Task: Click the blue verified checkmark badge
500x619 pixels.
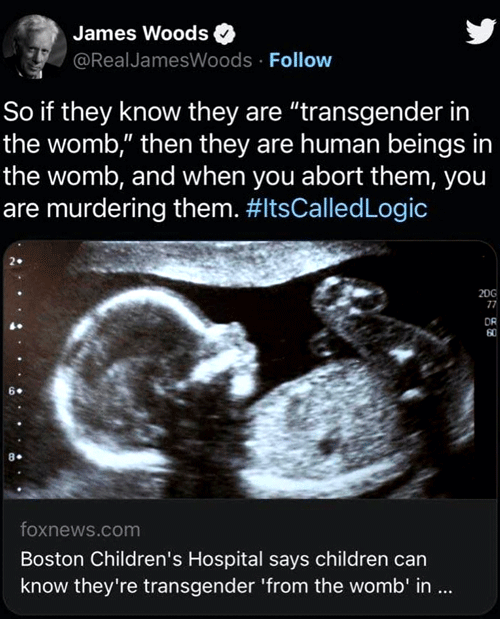Action: pos(225,35)
